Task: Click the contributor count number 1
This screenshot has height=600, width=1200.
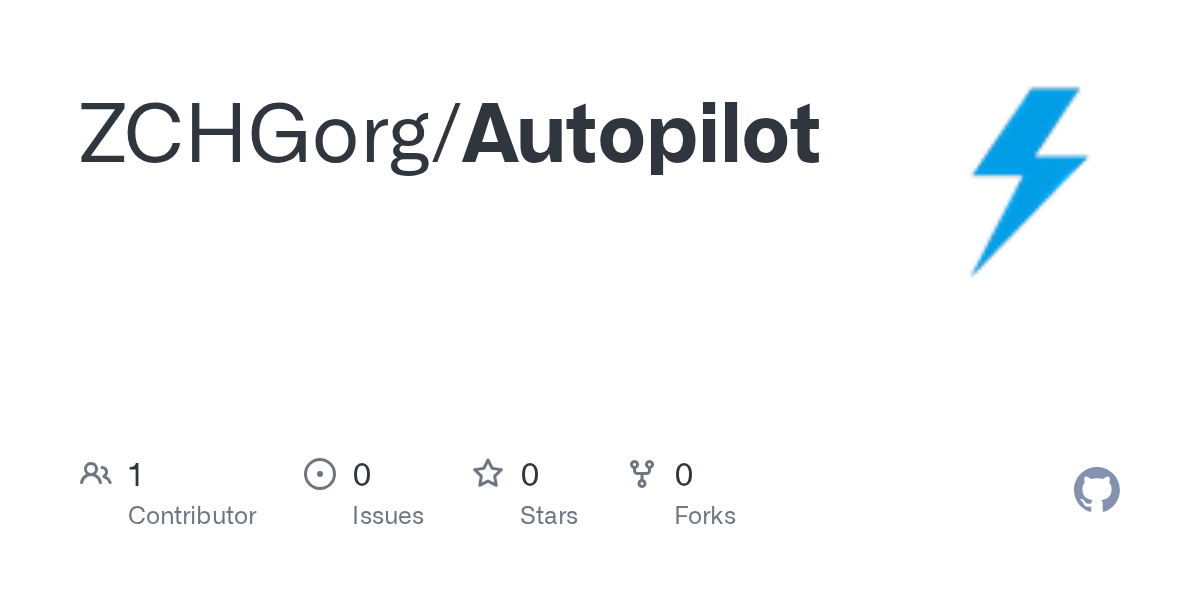Action: coord(136,475)
